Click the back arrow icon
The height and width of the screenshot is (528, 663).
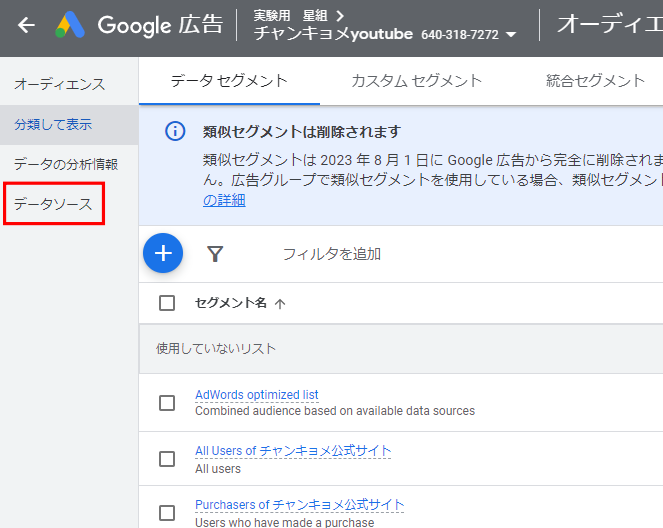[x=26, y=26]
